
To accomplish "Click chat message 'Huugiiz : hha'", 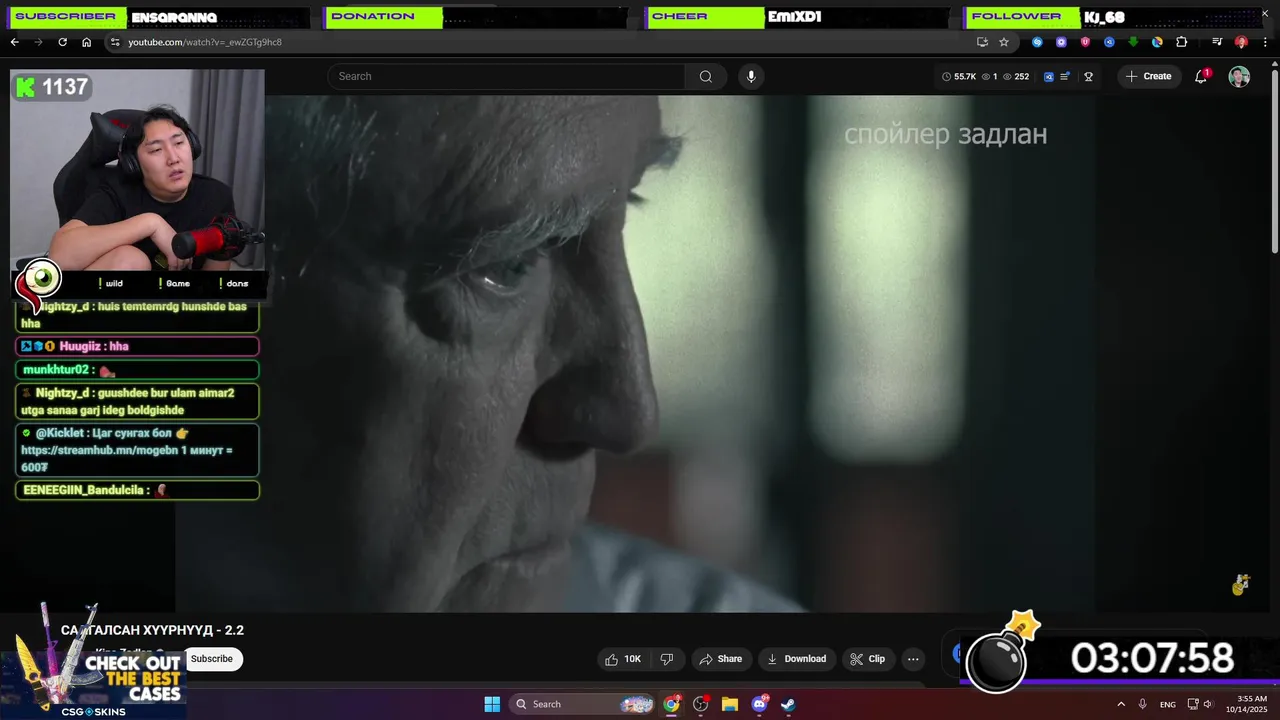I will pos(137,346).
